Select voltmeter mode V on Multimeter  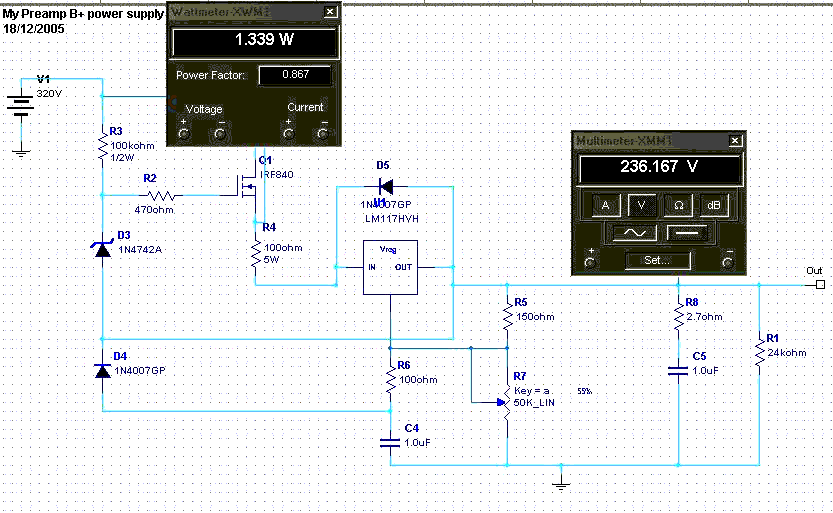coord(642,205)
